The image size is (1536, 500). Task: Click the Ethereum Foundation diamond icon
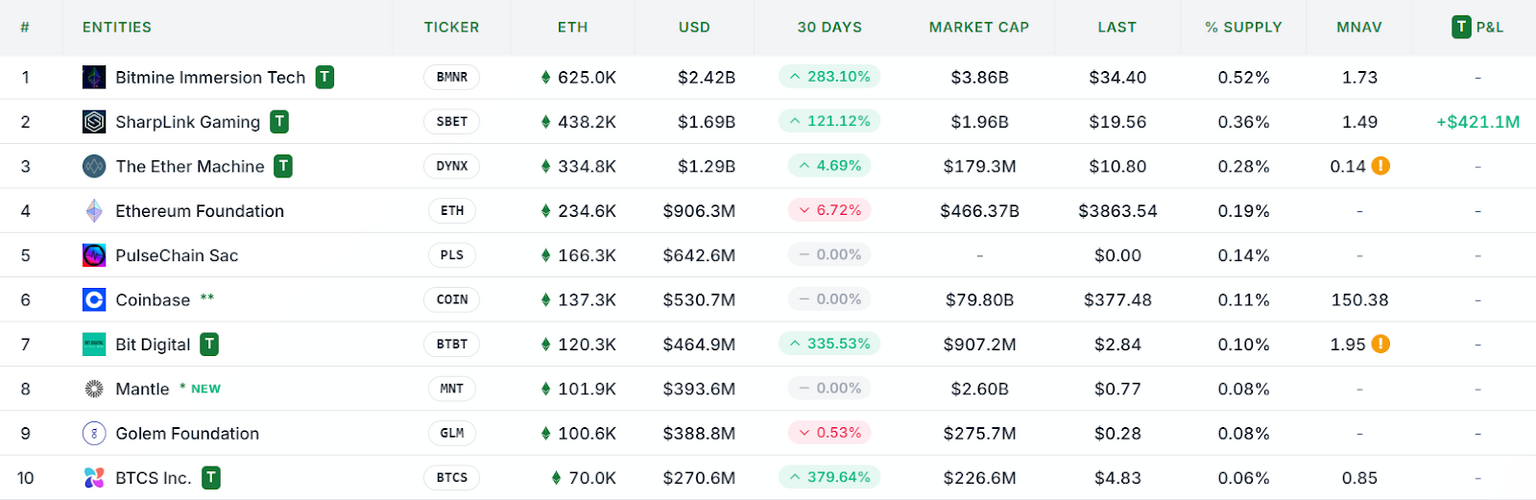point(94,211)
